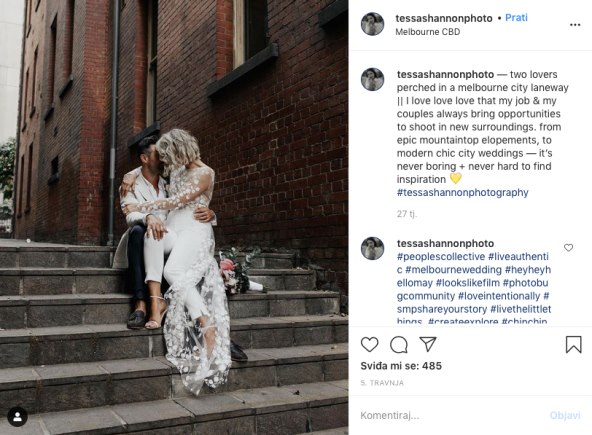The image size is (592, 435).
Task: Click the wedding couple photo
Action: coord(174,218)
